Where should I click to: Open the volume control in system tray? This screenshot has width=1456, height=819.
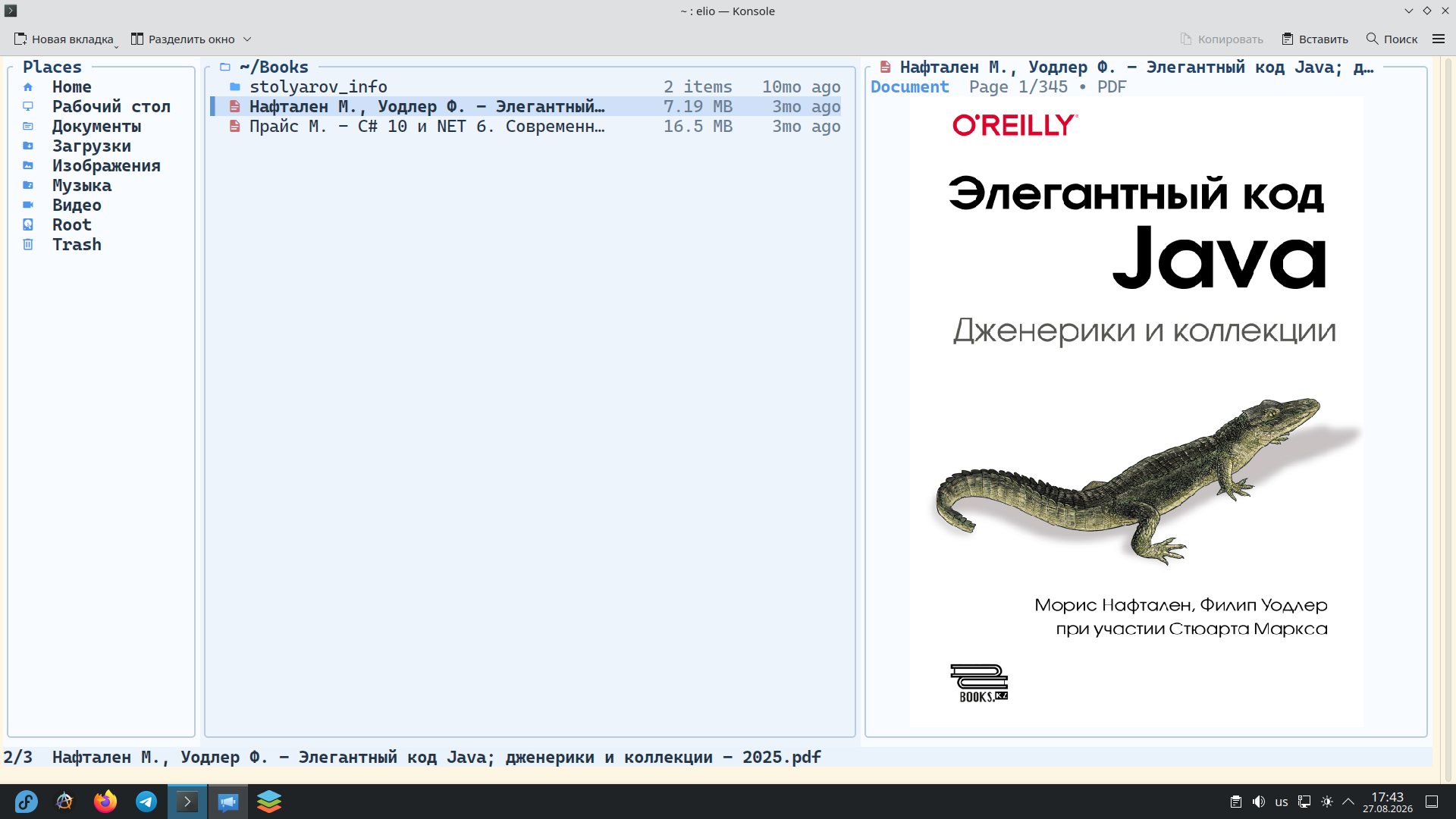(x=1259, y=802)
